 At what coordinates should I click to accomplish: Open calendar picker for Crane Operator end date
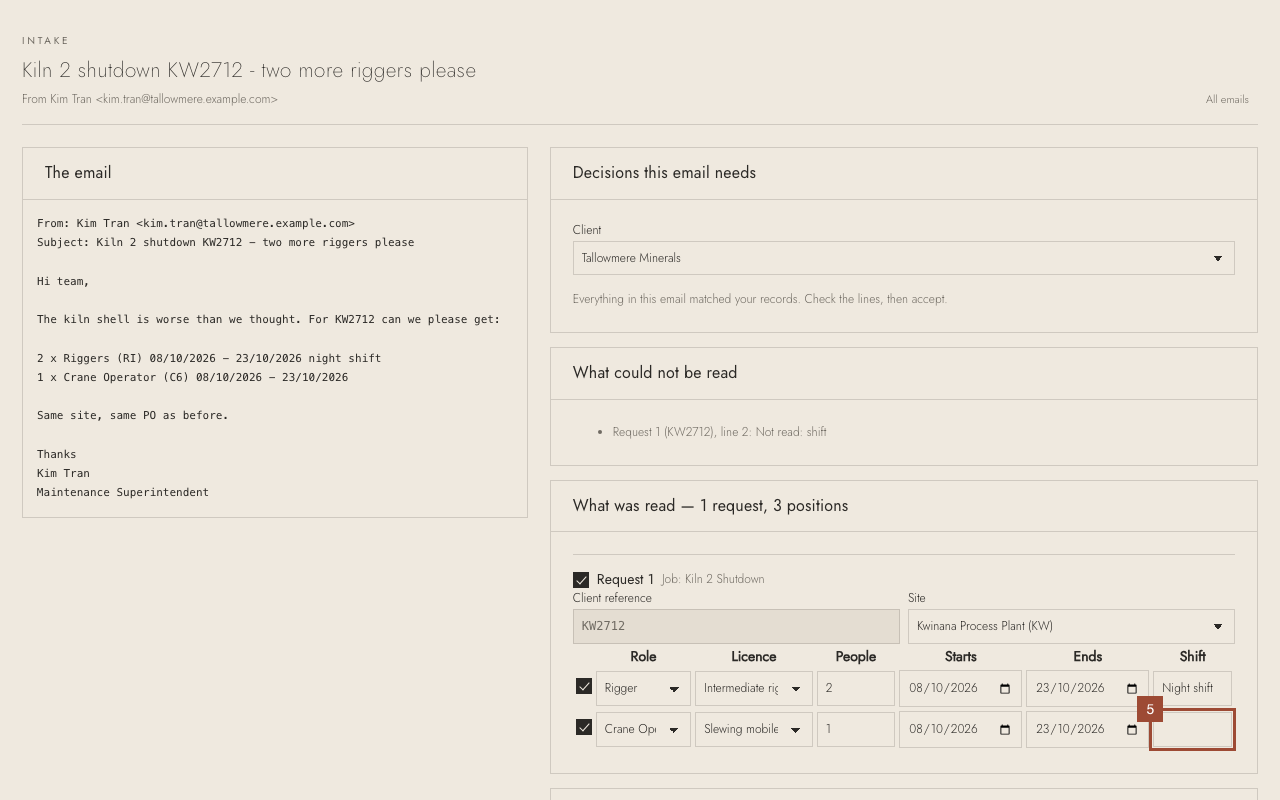1132,730
